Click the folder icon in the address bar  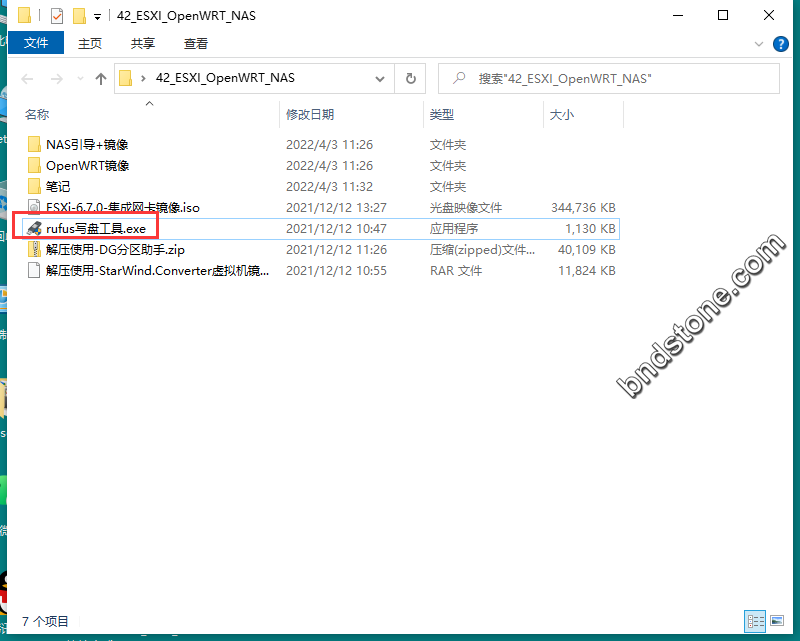click(126, 78)
